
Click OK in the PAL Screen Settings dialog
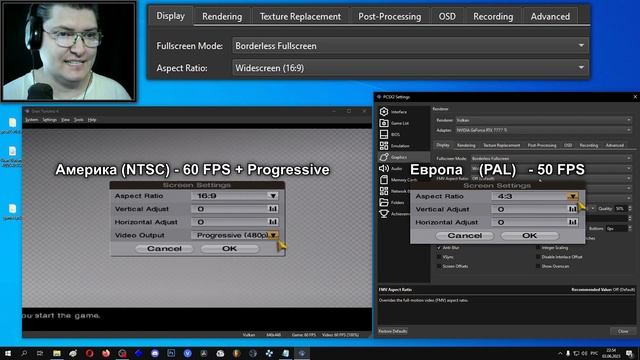(529, 236)
